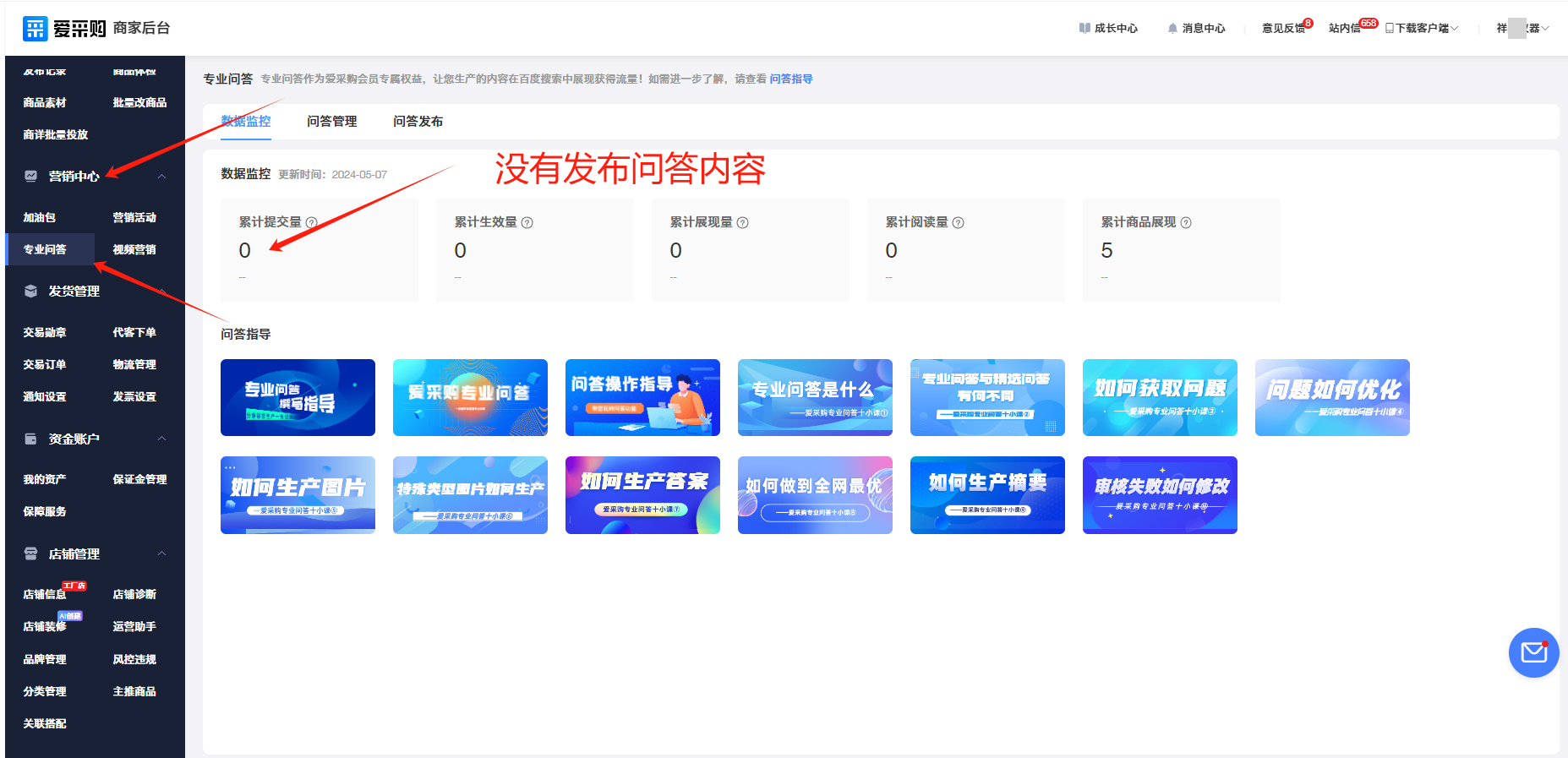Click the floating blue mail envelope button

point(1533,652)
